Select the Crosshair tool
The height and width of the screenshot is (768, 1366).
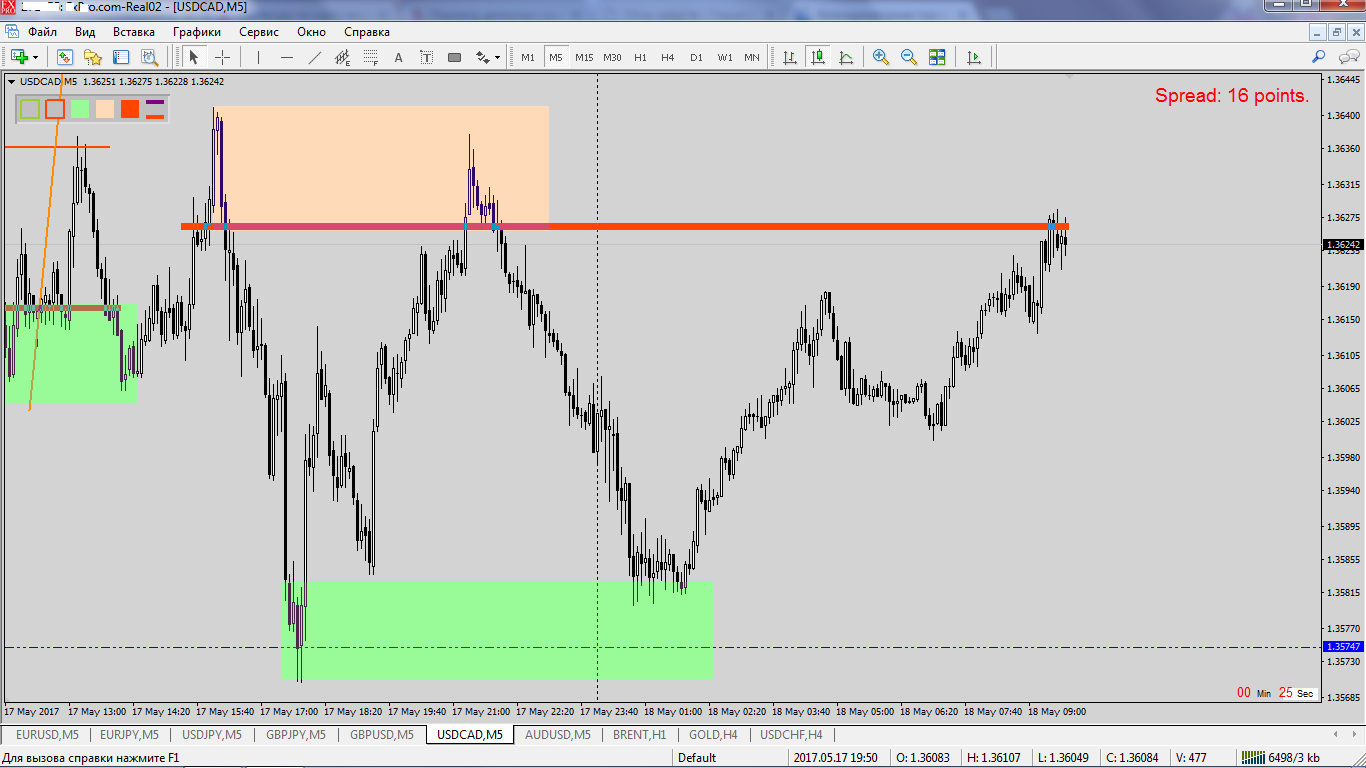pyautogui.click(x=222, y=57)
